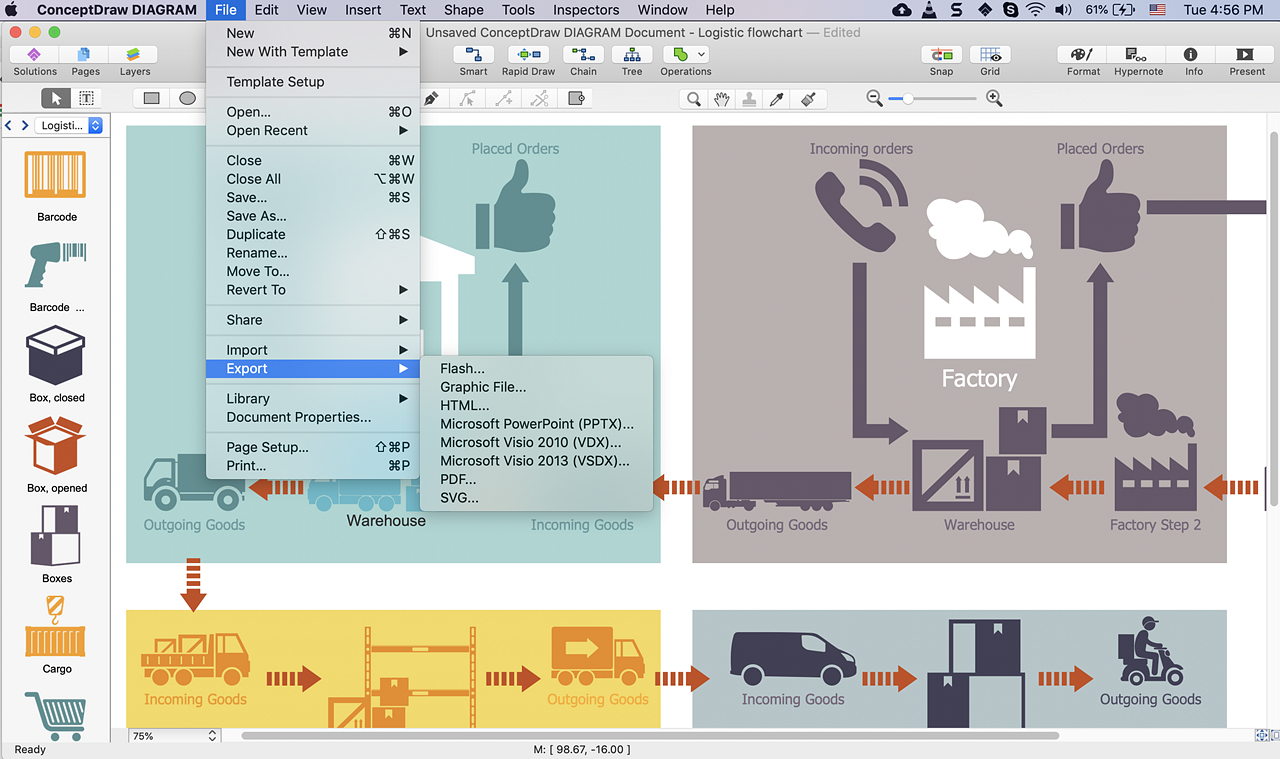Screen dimensions: 1280x759
Task: Select the hand pan tool
Action: tap(721, 98)
